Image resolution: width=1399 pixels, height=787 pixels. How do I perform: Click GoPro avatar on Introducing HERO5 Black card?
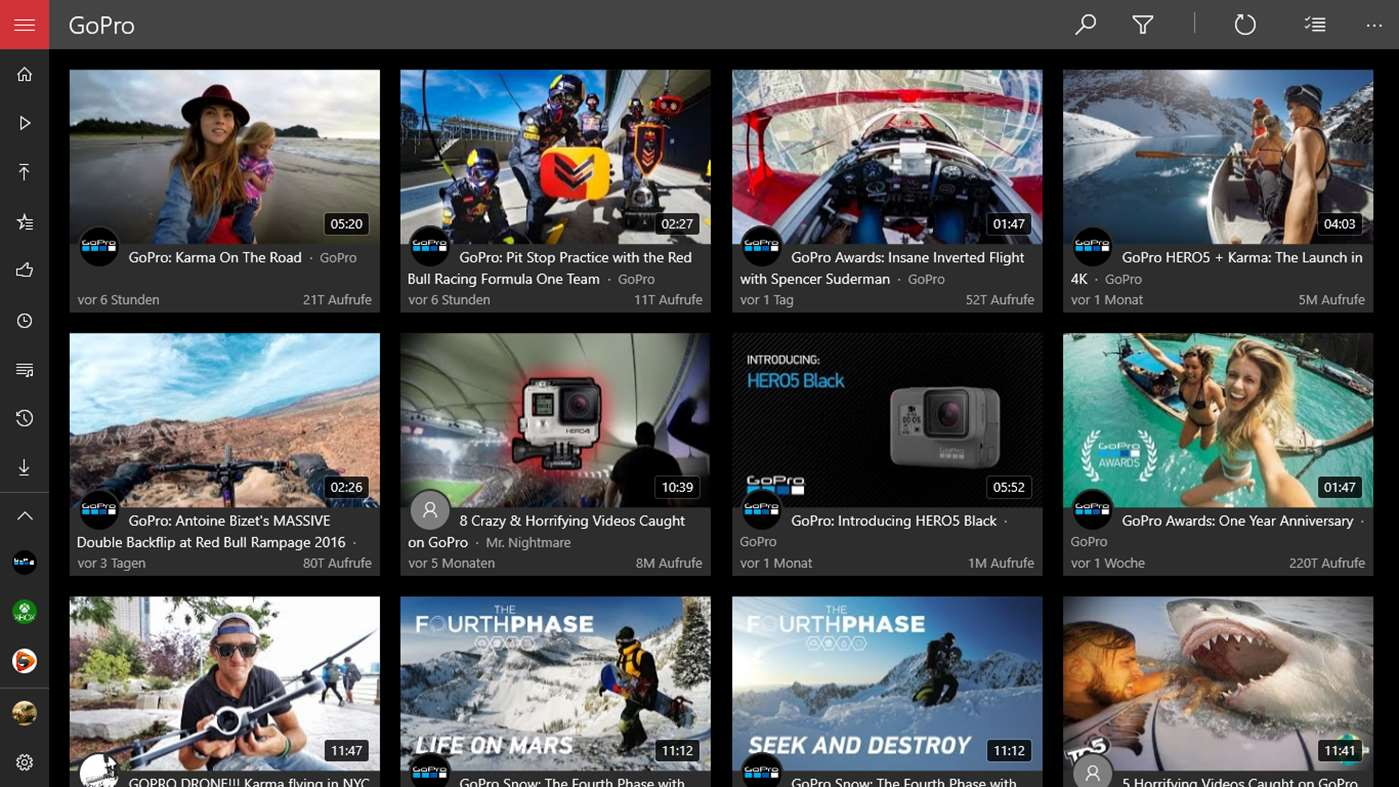coord(761,510)
